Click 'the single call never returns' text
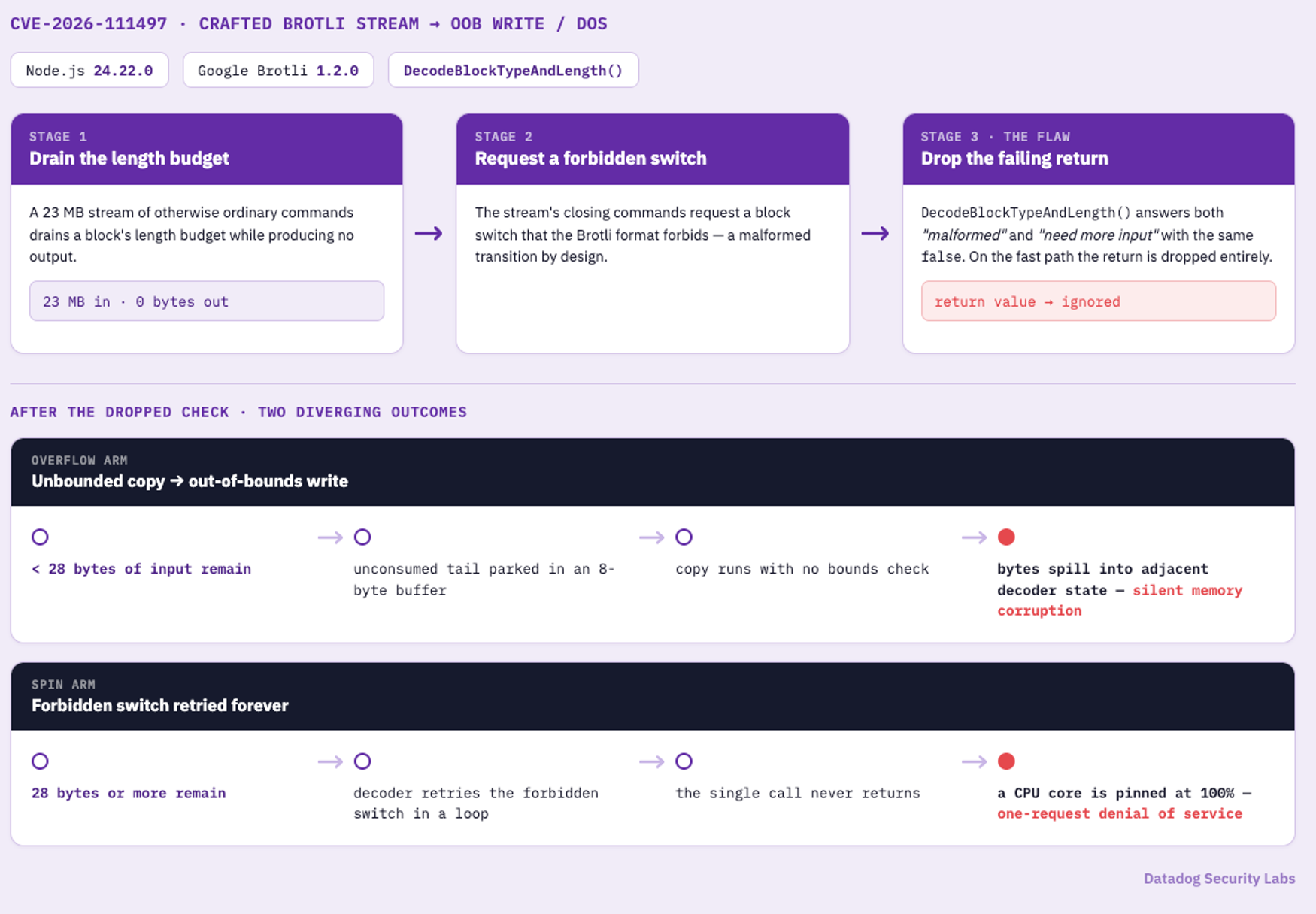 [798, 793]
